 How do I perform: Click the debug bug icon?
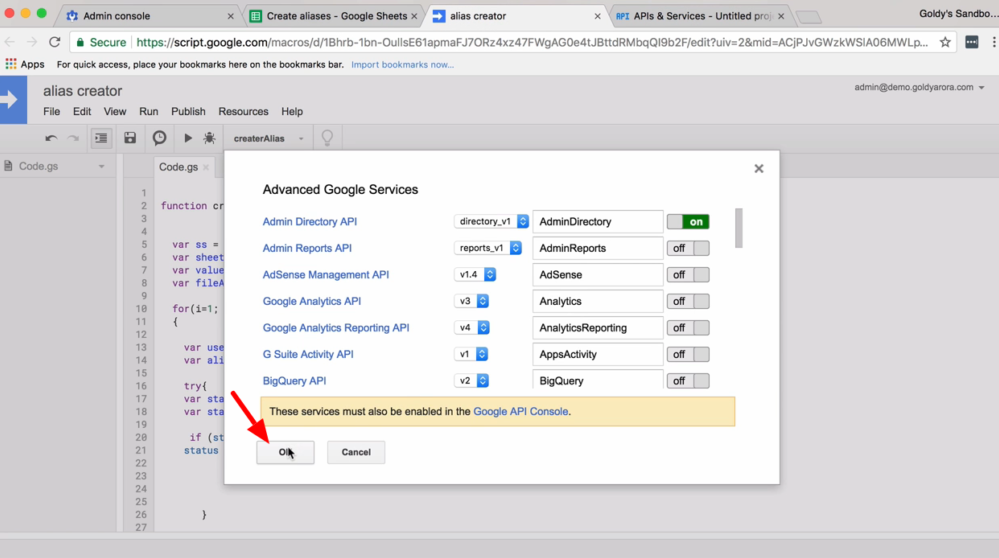tap(210, 138)
